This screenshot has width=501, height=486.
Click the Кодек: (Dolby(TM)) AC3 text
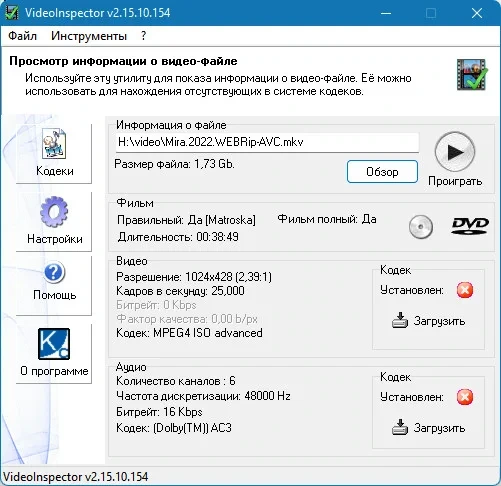pos(174,428)
